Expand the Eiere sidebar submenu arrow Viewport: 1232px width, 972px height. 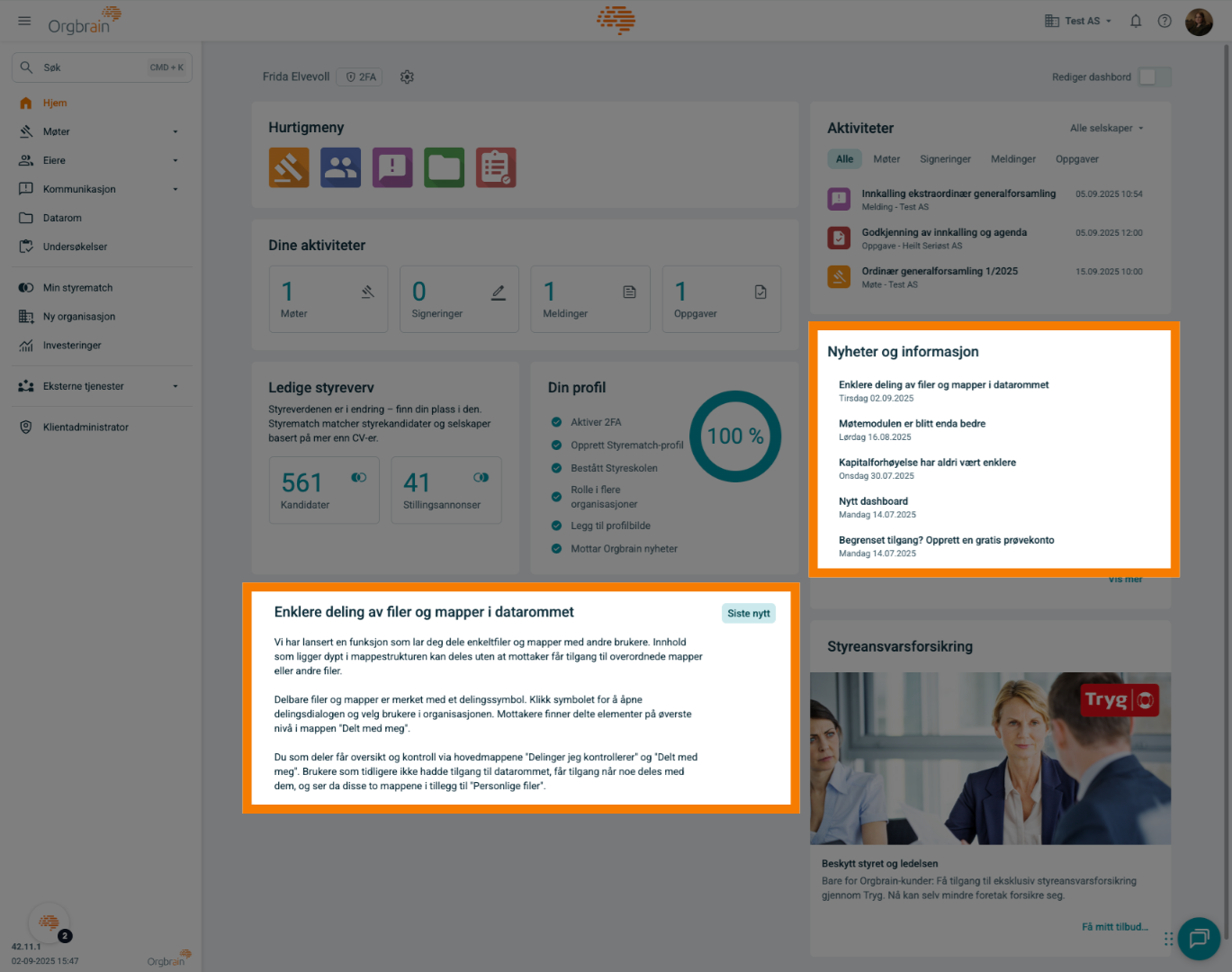(x=175, y=160)
